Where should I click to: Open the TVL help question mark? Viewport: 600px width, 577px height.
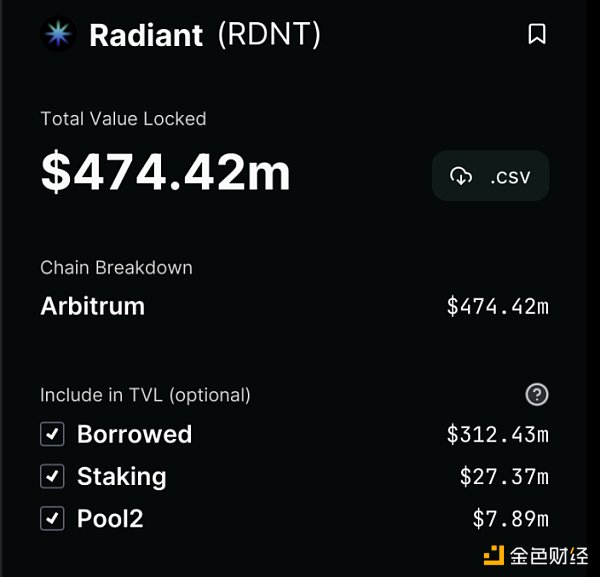[x=537, y=395]
